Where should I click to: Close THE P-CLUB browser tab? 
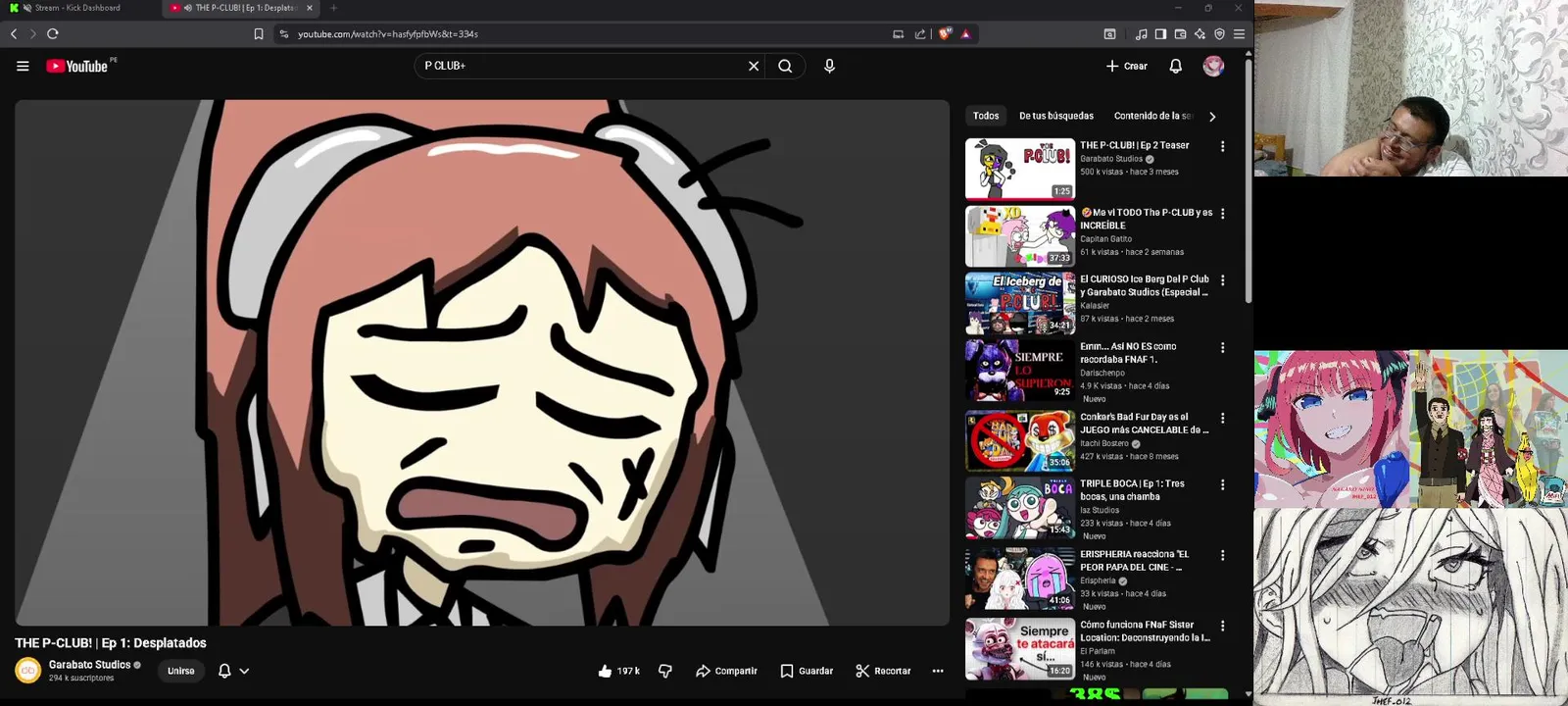(310, 8)
